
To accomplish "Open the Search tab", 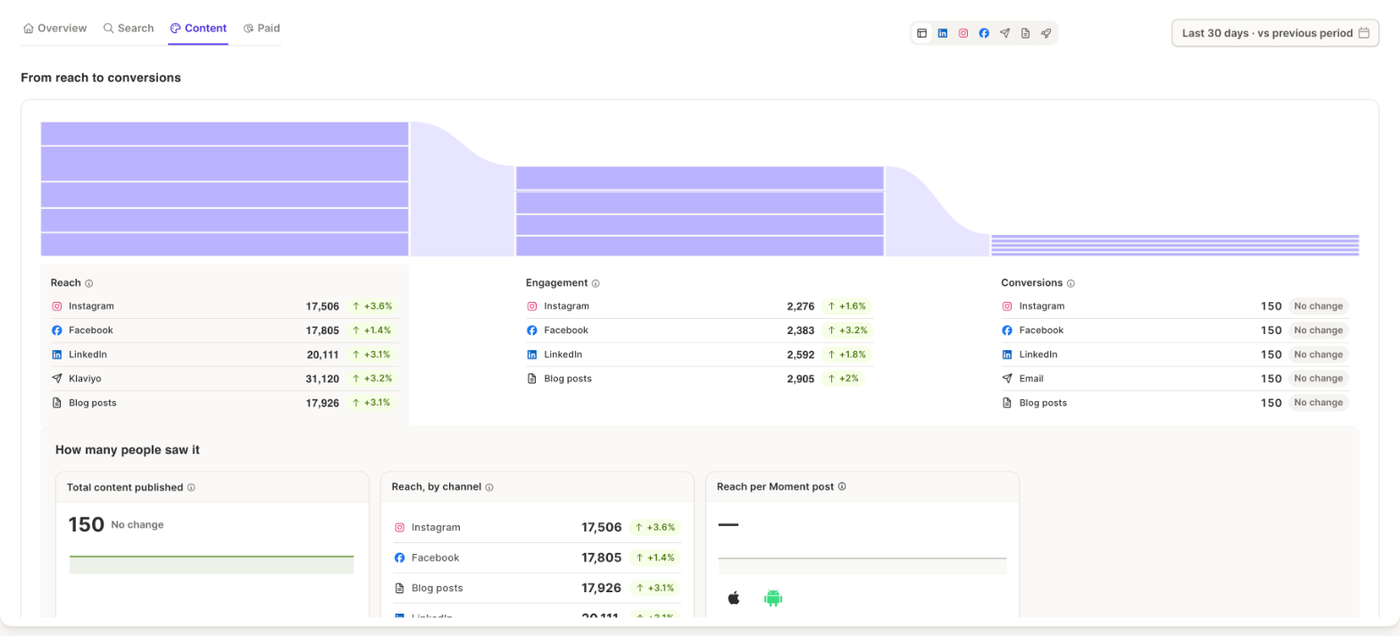I will (128, 28).
